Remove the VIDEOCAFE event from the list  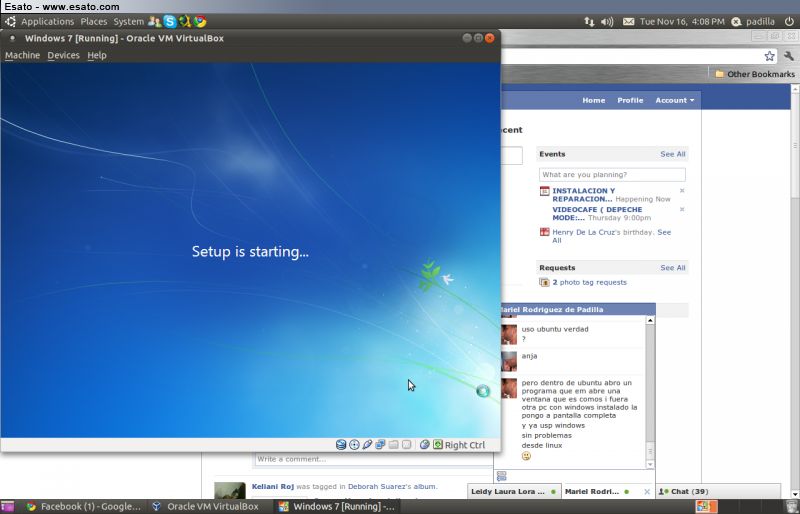tap(682, 209)
